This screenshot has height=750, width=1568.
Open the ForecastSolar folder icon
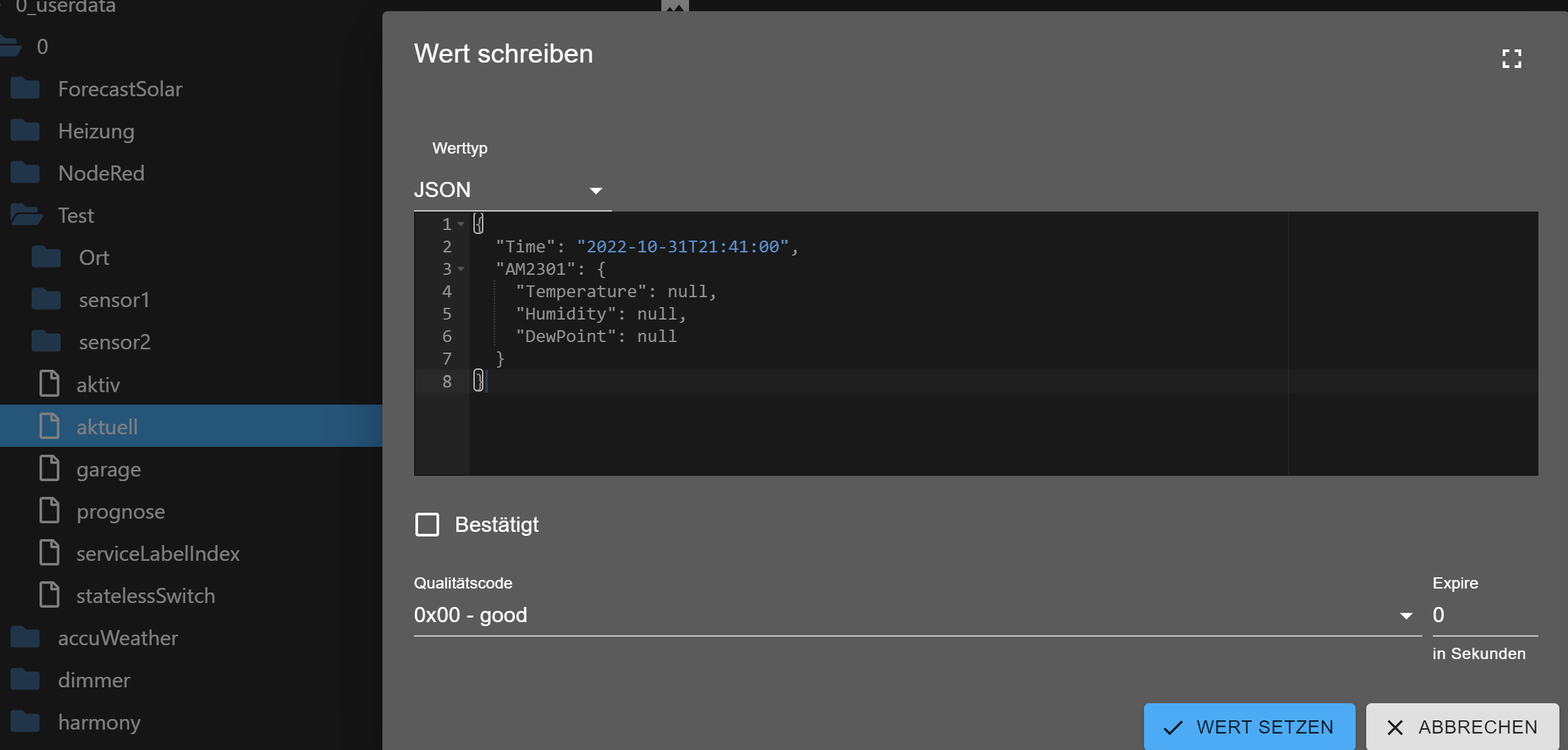(26, 88)
